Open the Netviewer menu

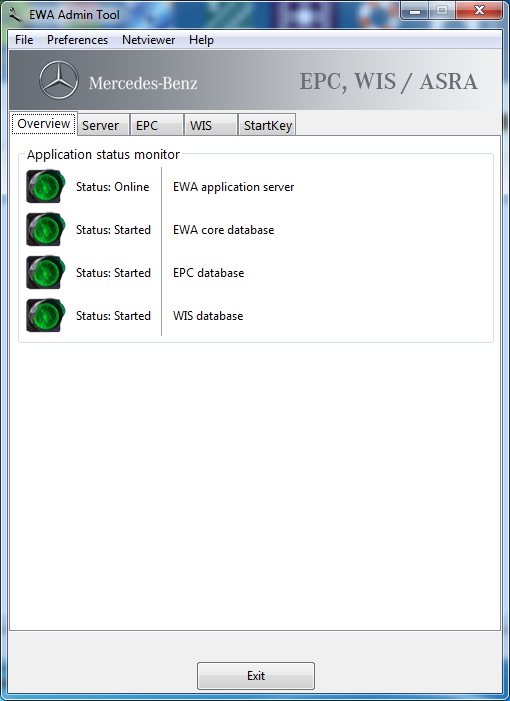(148, 40)
